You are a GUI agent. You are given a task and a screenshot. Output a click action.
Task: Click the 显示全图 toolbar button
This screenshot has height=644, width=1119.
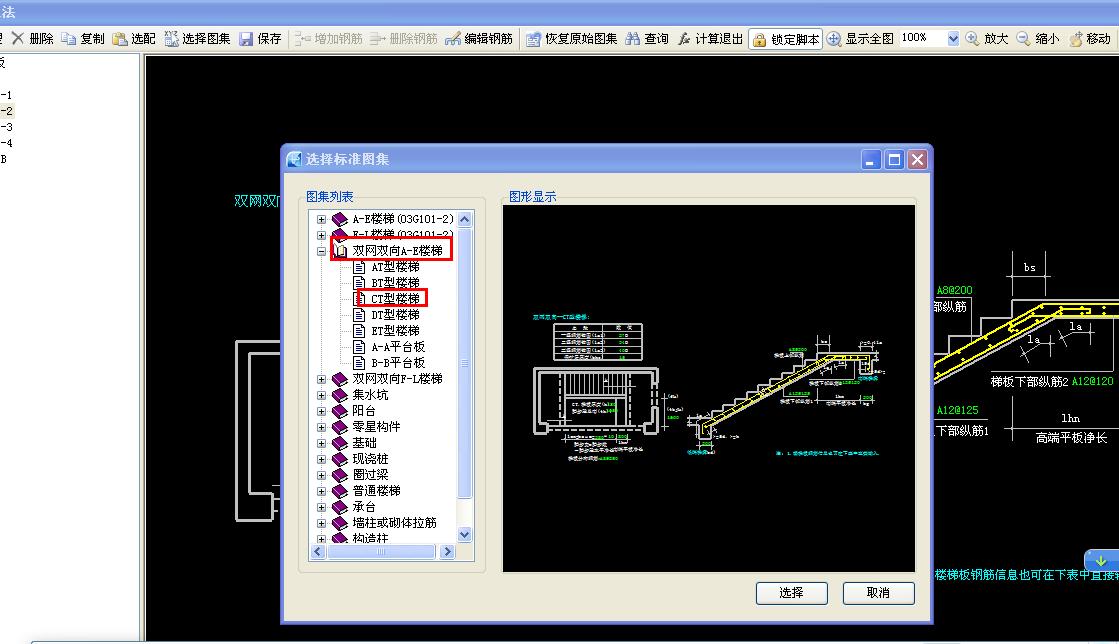(x=860, y=39)
